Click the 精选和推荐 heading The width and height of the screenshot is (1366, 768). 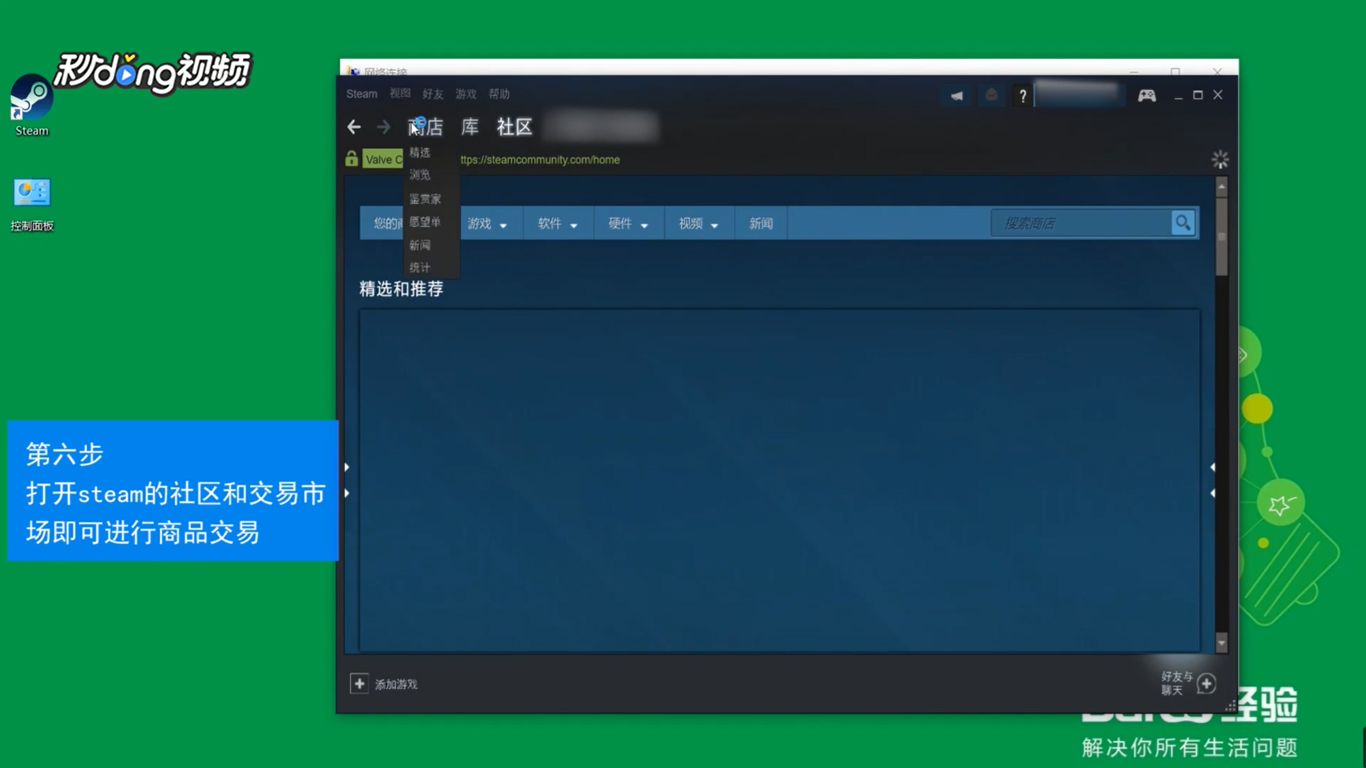tap(401, 289)
